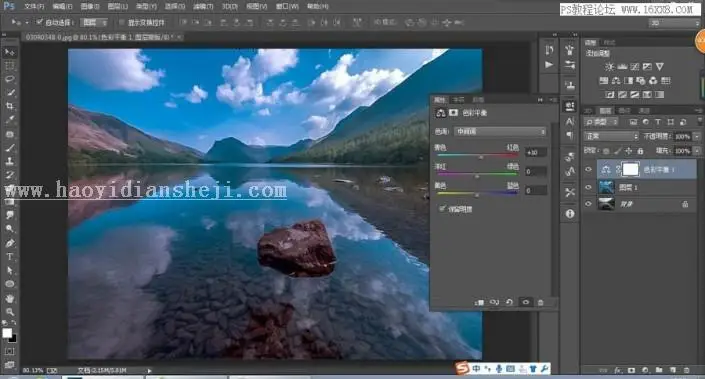The height and width of the screenshot is (379, 705).
Task: Add a Vibrance adjustment
Action: [659, 67]
